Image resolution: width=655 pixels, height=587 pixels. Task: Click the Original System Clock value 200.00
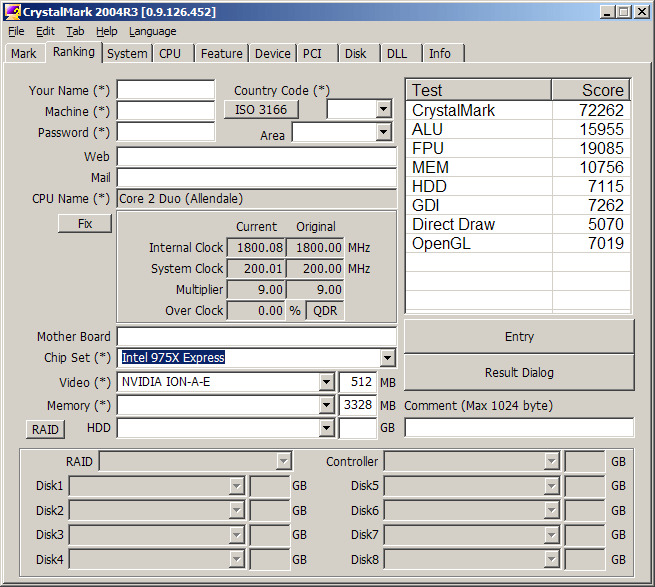point(315,268)
